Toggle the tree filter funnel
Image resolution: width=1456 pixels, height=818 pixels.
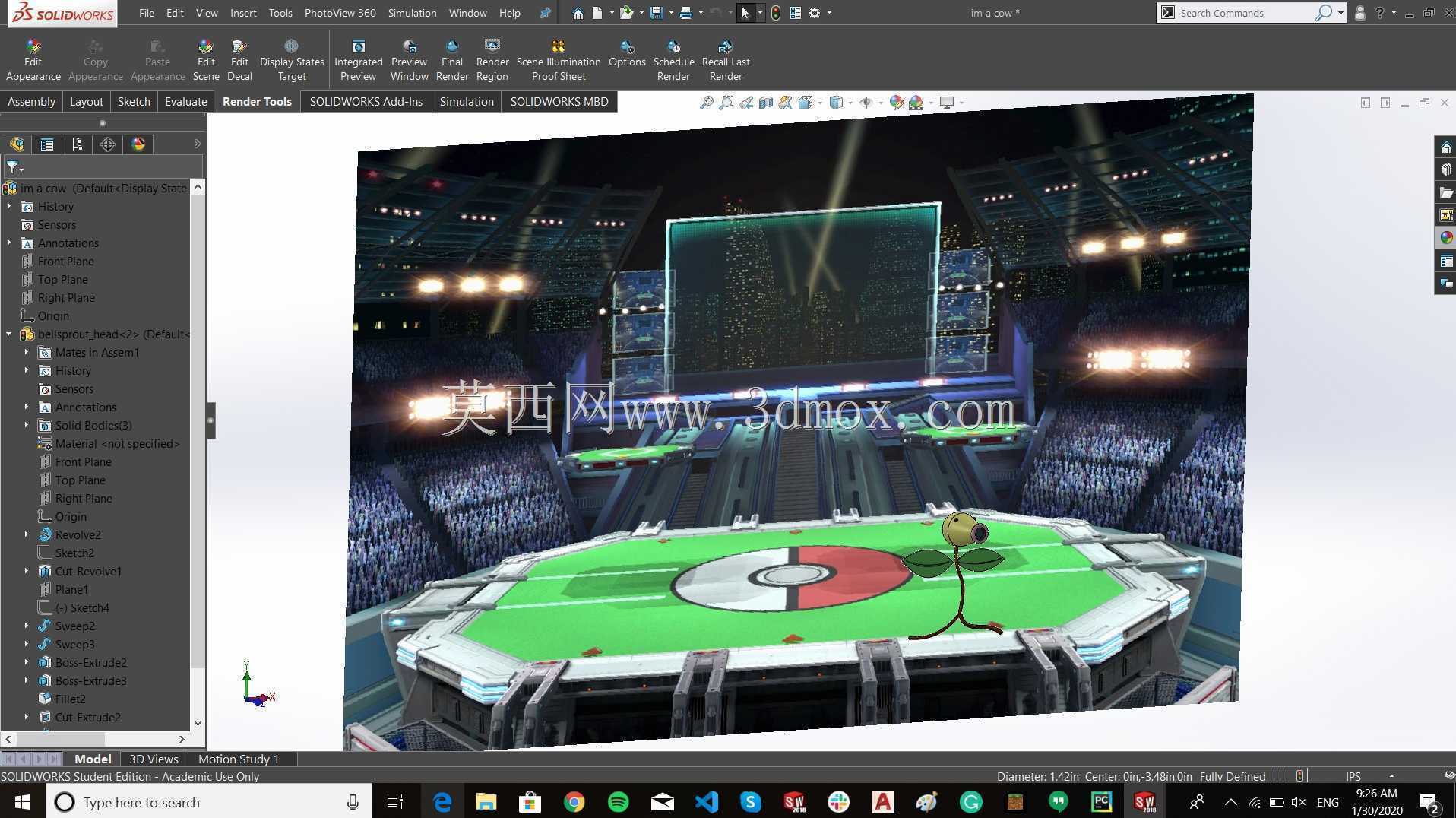tap(13, 166)
